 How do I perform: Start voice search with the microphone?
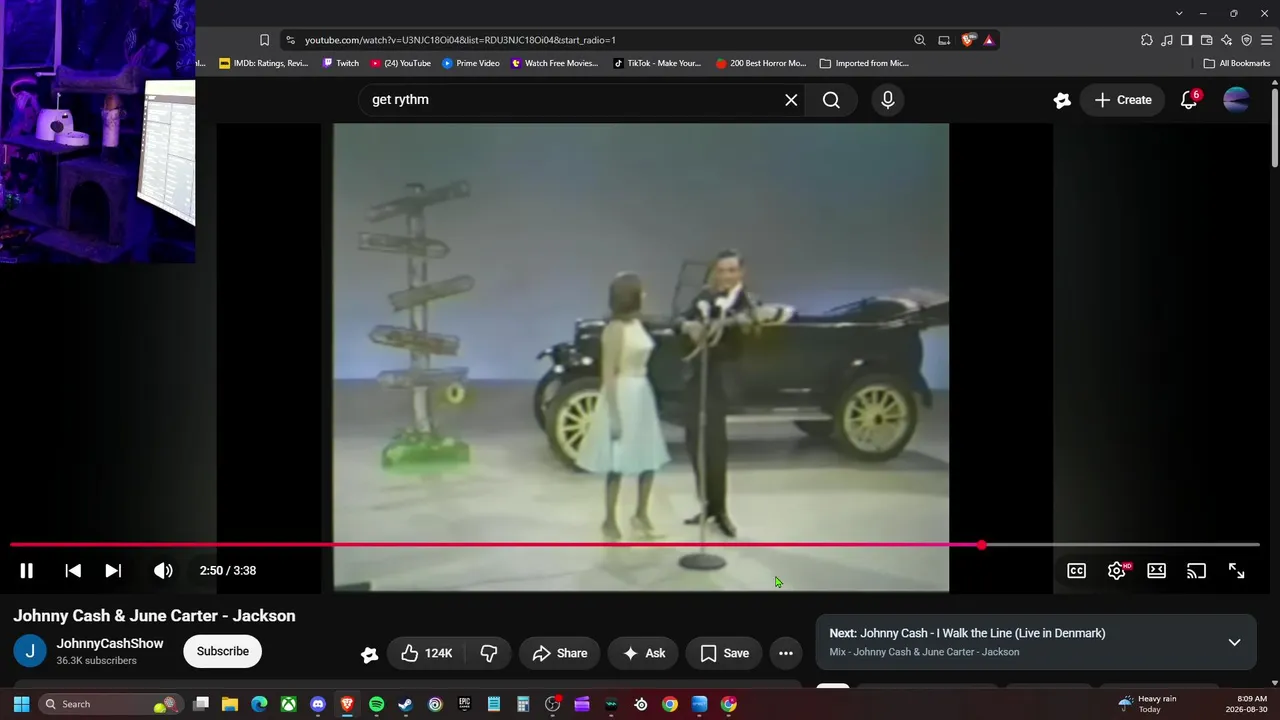coord(887,100)
